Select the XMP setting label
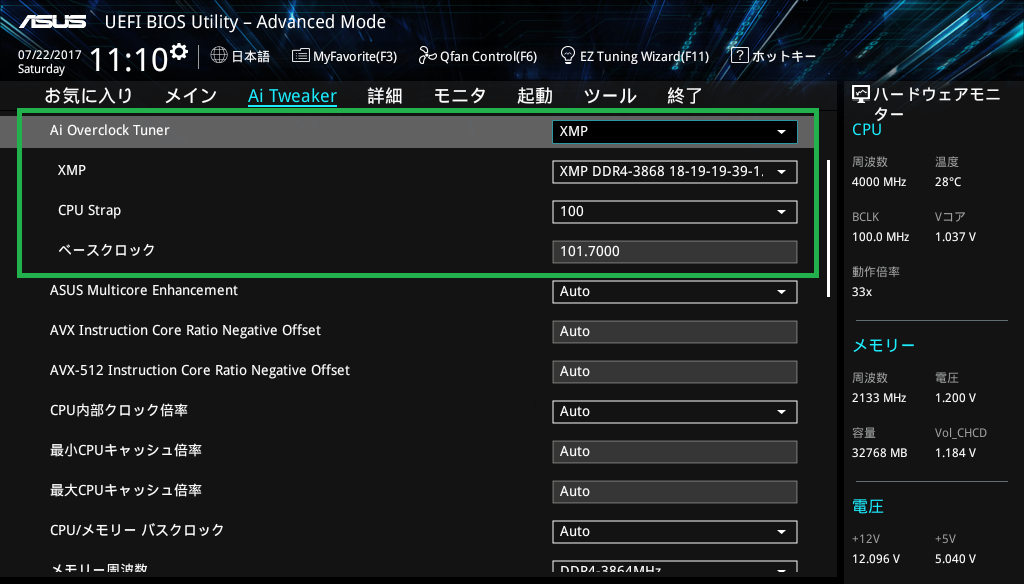 72,170
